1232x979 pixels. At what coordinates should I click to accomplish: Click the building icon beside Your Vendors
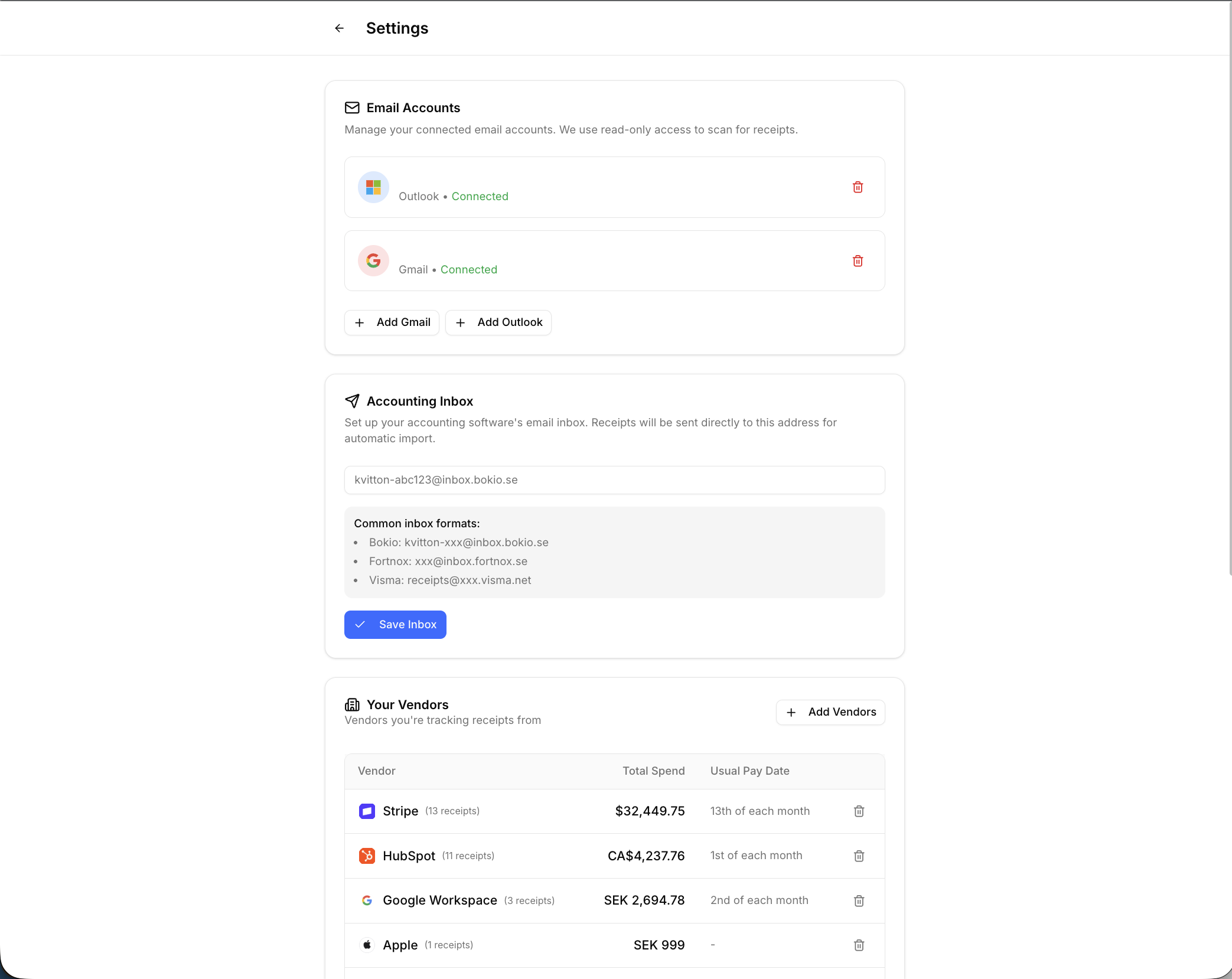(352, 704)
